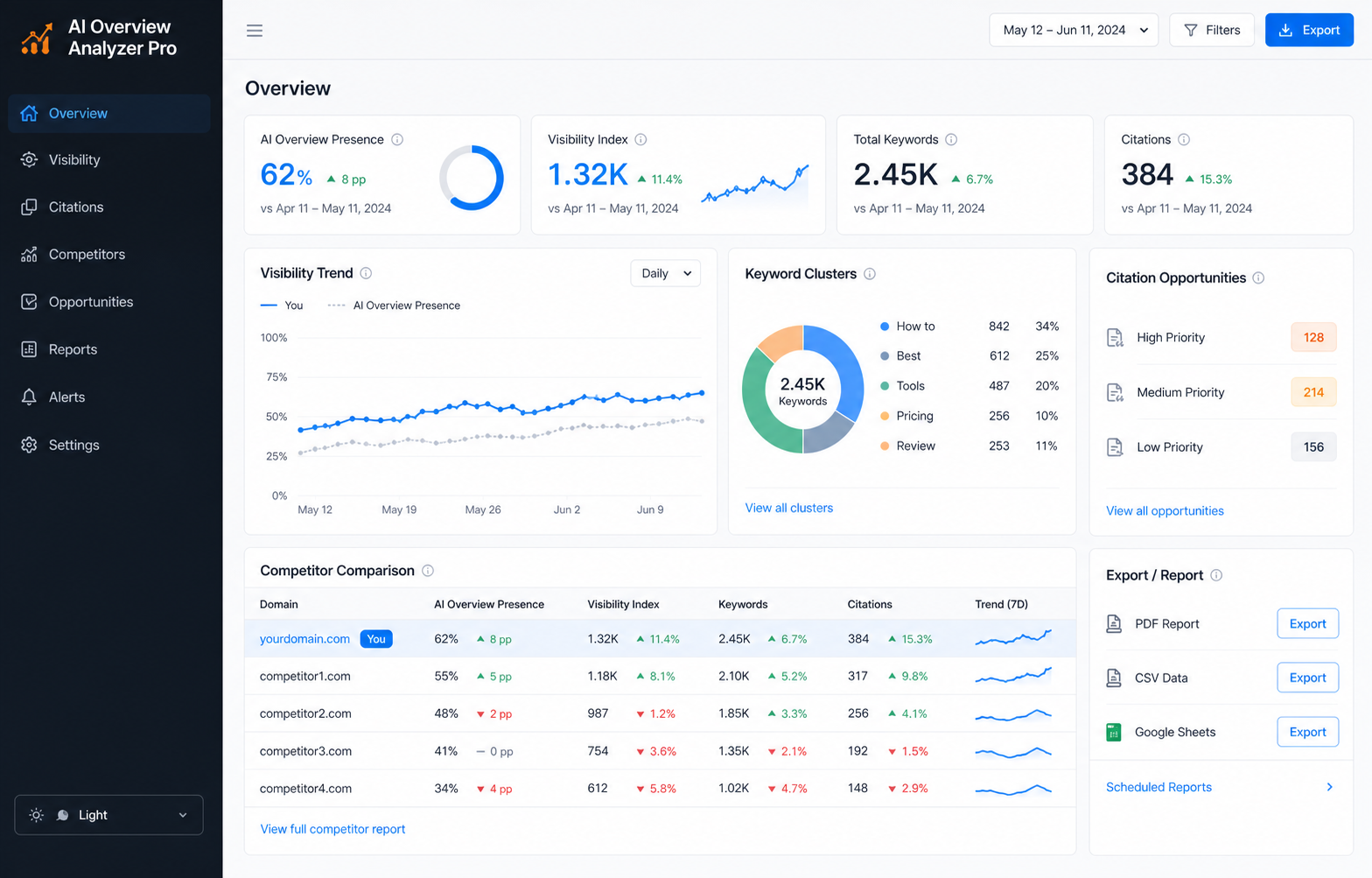
Task: Open Settings from the sidebar
Action: (x=109, y=445)
